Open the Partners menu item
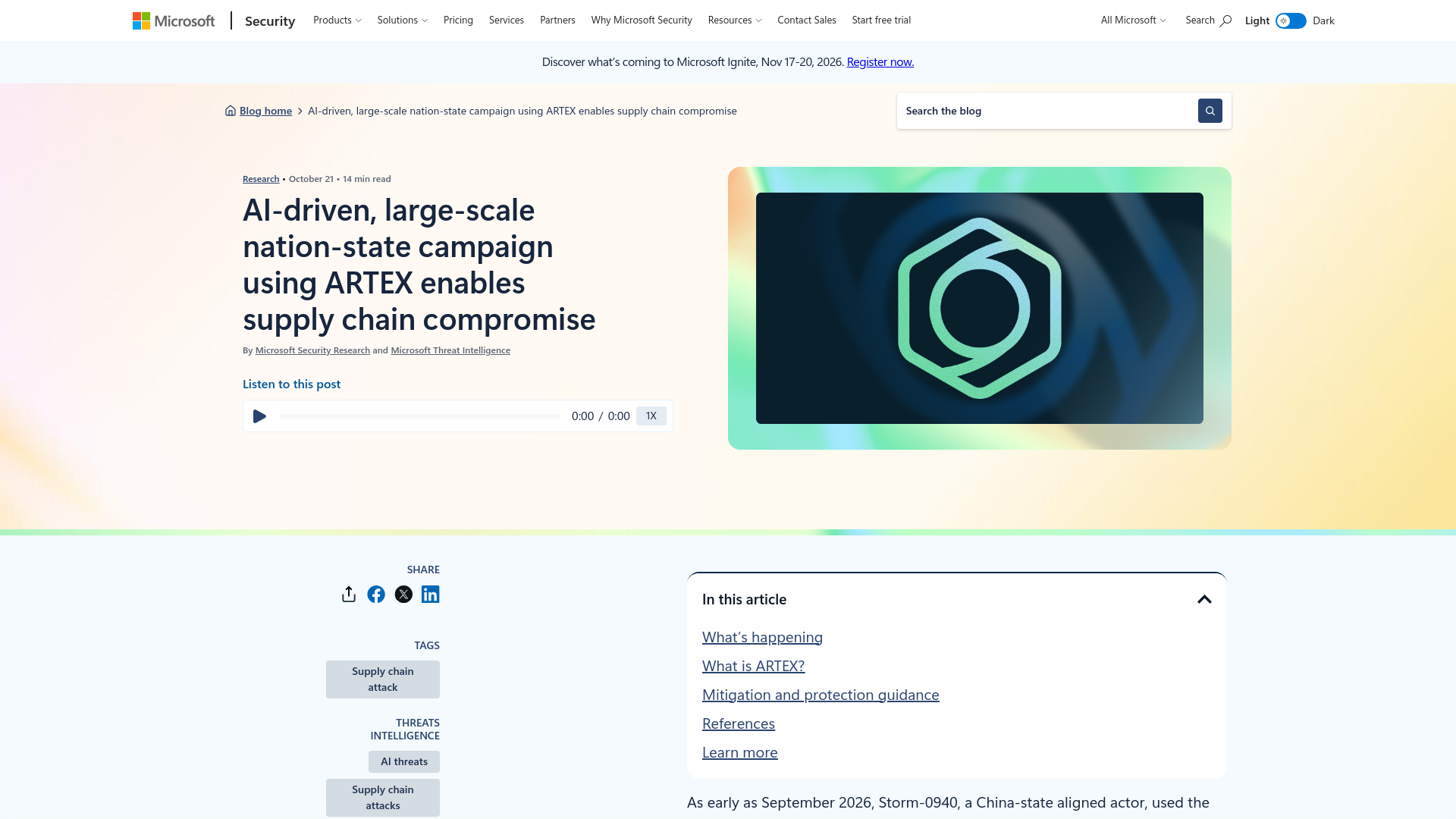The width and height of the screenshot is (1456, 819). [557, 20]
